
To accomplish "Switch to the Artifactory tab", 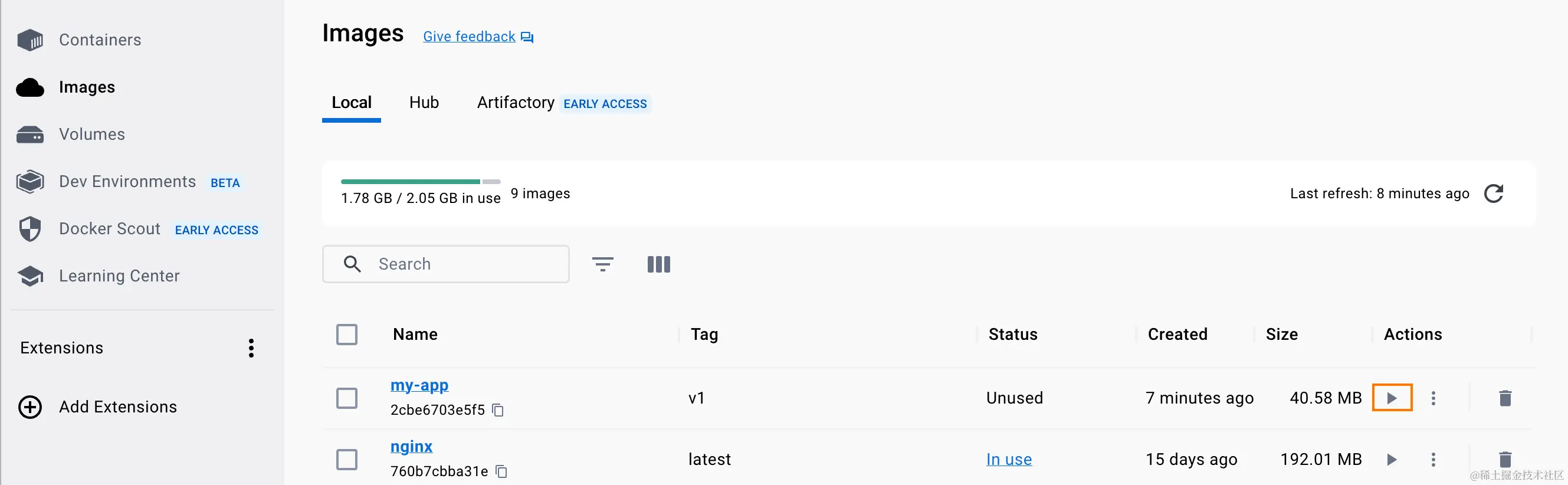I will pos(516,102).
